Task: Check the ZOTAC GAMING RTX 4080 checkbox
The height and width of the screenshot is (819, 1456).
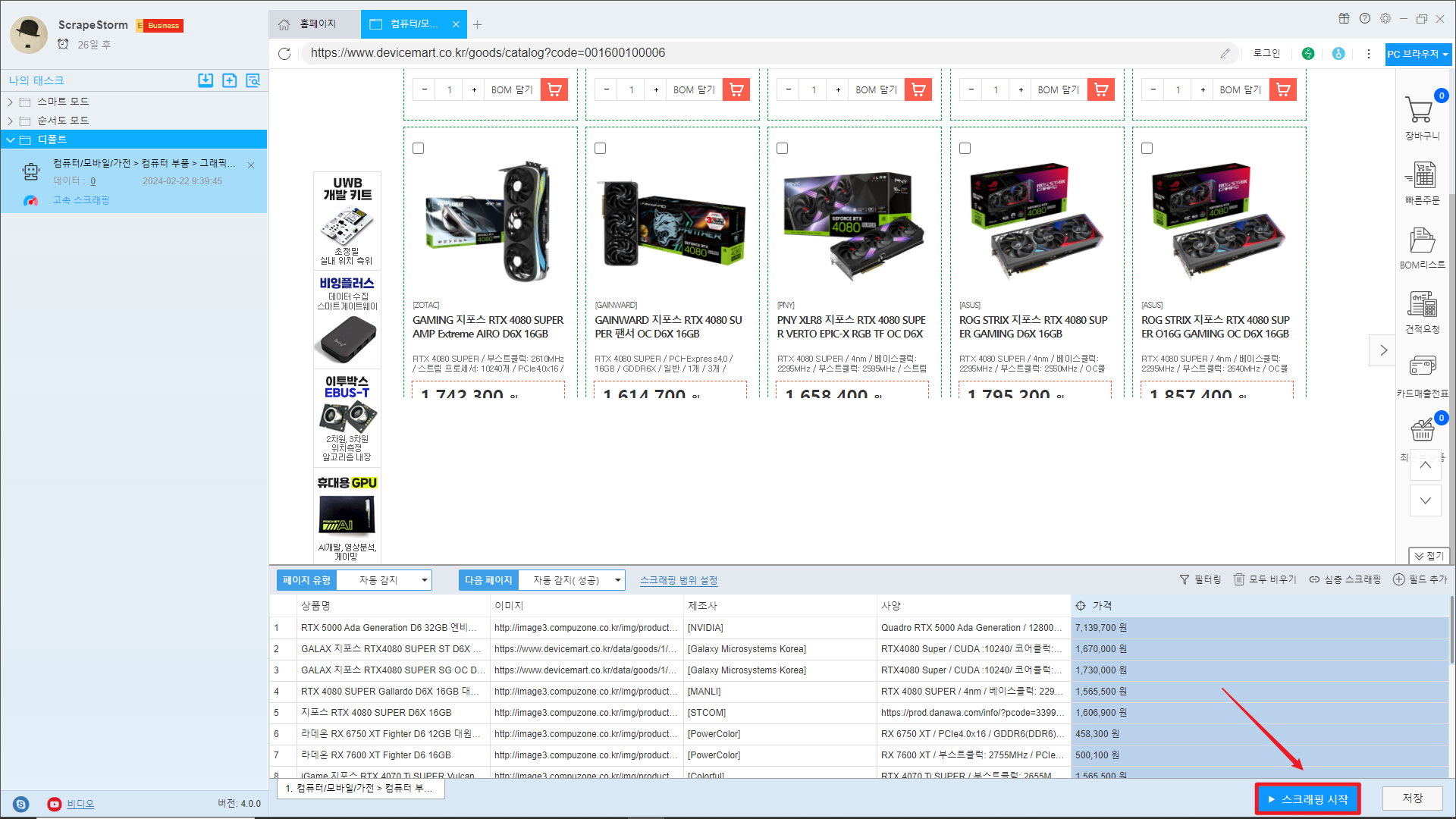Action: click(x=418, y=149)
